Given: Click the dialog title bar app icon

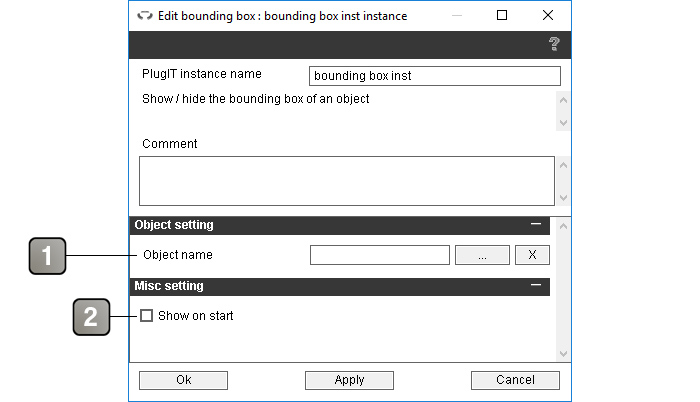Looking at the screenshot, I should point(145,16).
